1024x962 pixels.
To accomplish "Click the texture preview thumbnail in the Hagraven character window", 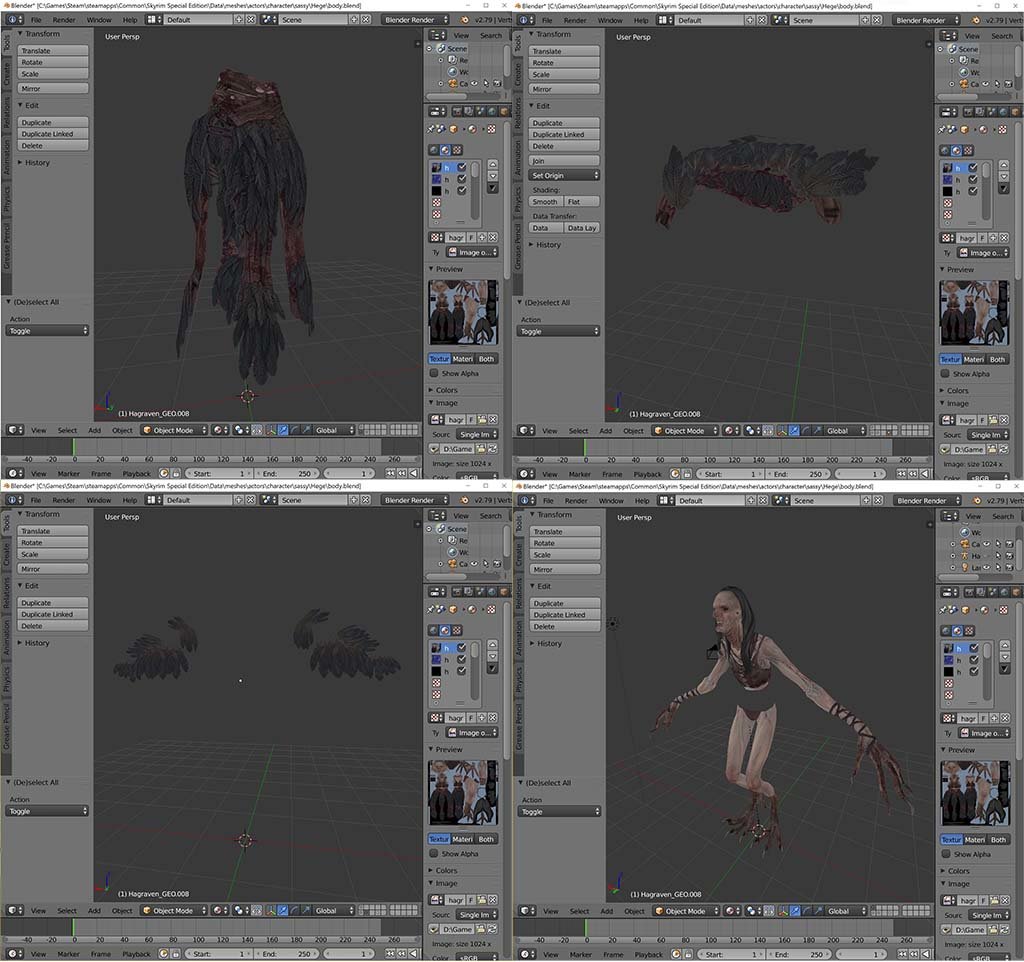I will coord(974,792).
